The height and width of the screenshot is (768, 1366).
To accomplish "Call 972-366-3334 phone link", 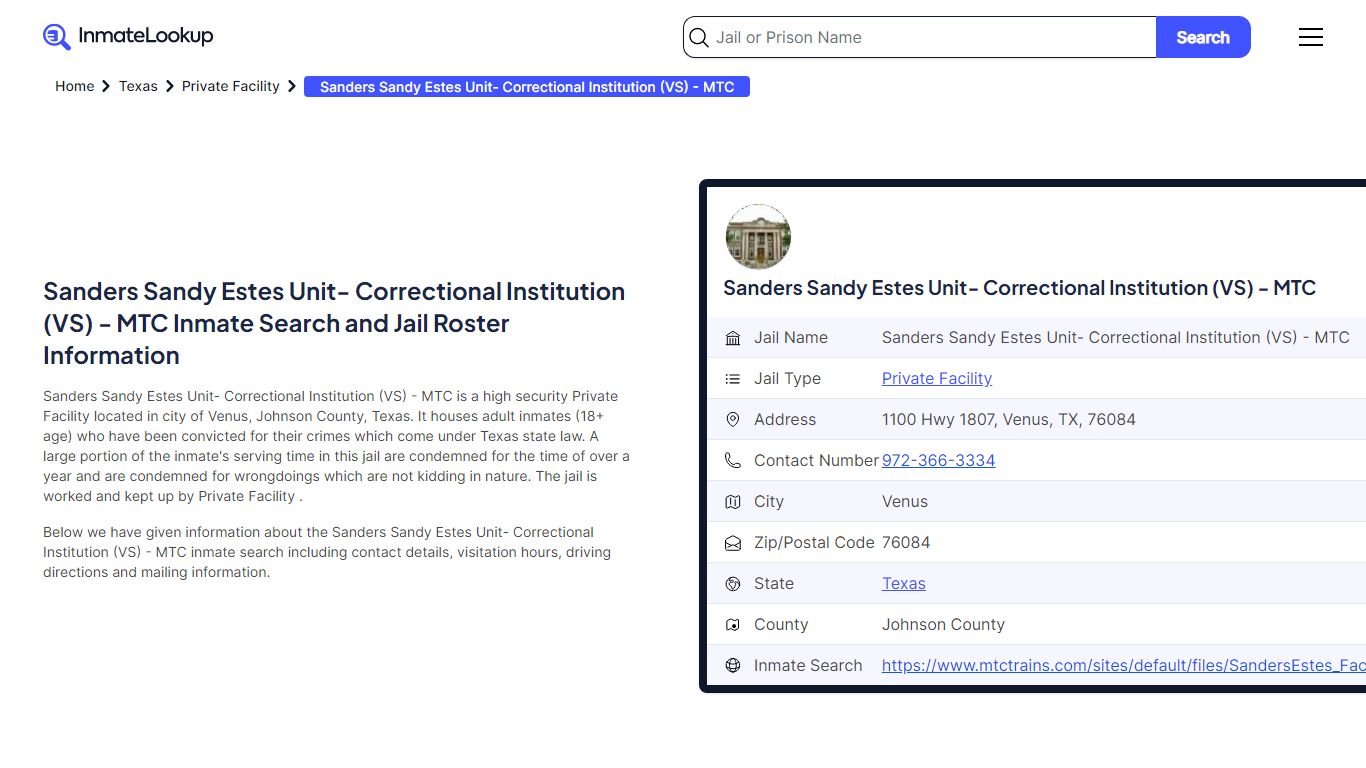I will [938, 461].
